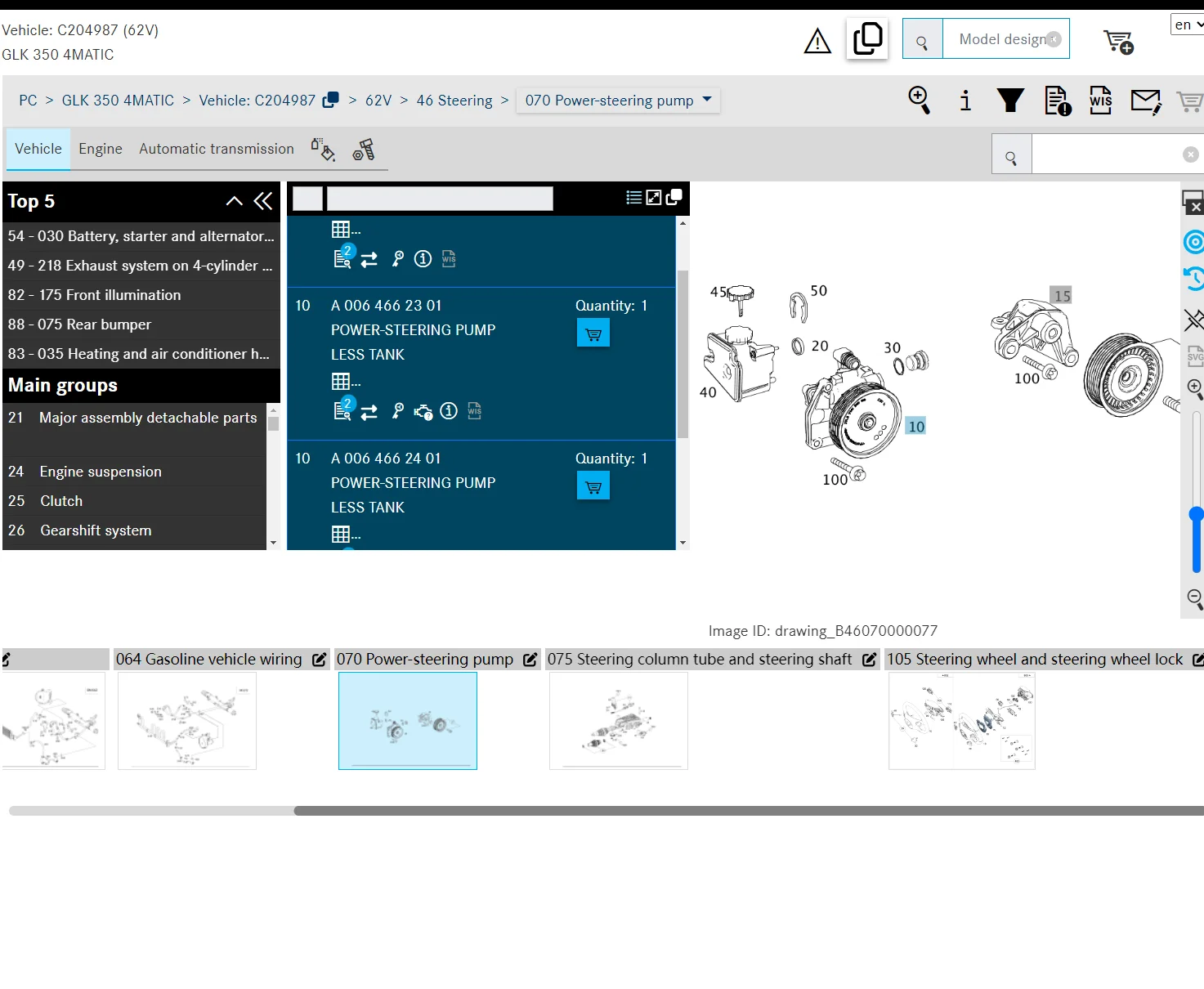This screenshot has height=989, width=1204.
Task: Add part A 006 466 23 01 to cart
Action: (x=593, y=333)
